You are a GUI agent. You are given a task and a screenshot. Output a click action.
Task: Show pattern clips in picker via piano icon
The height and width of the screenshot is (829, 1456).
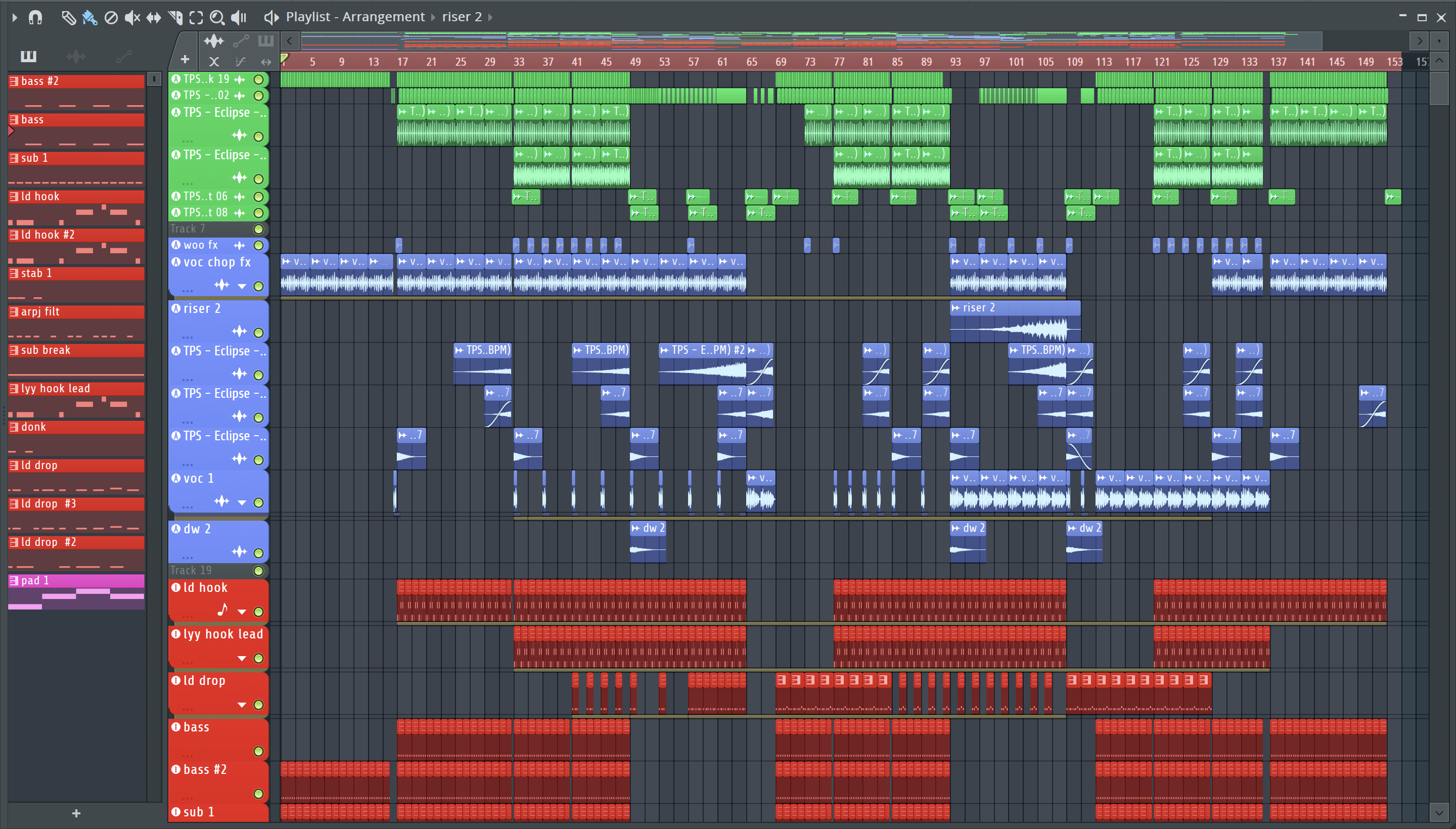[28, 56]
